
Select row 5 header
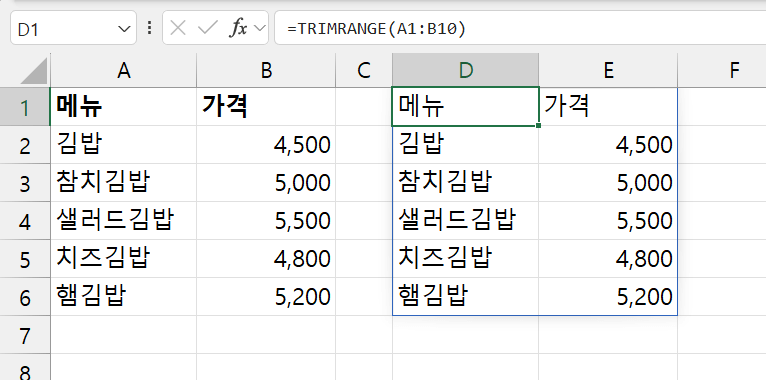point(25,259)
